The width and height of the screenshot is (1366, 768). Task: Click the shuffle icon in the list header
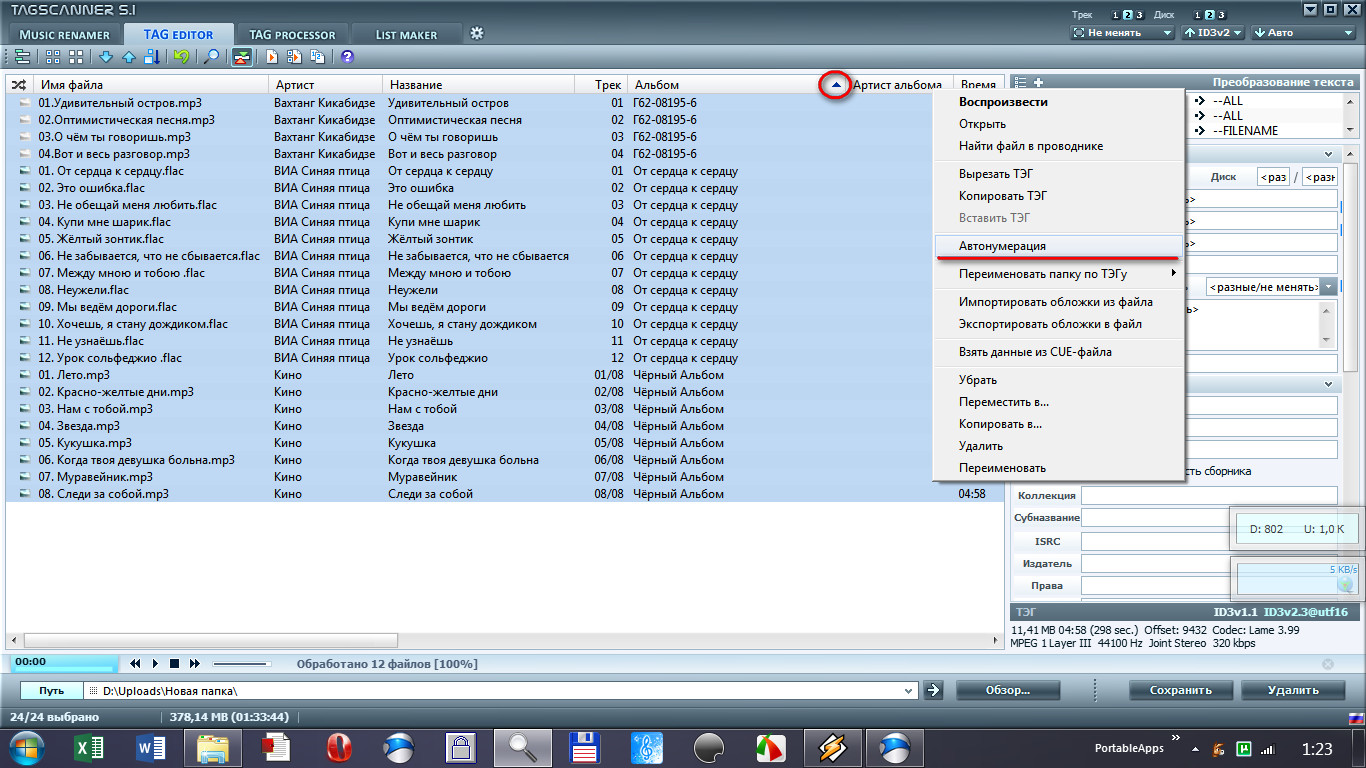[18, 85]
